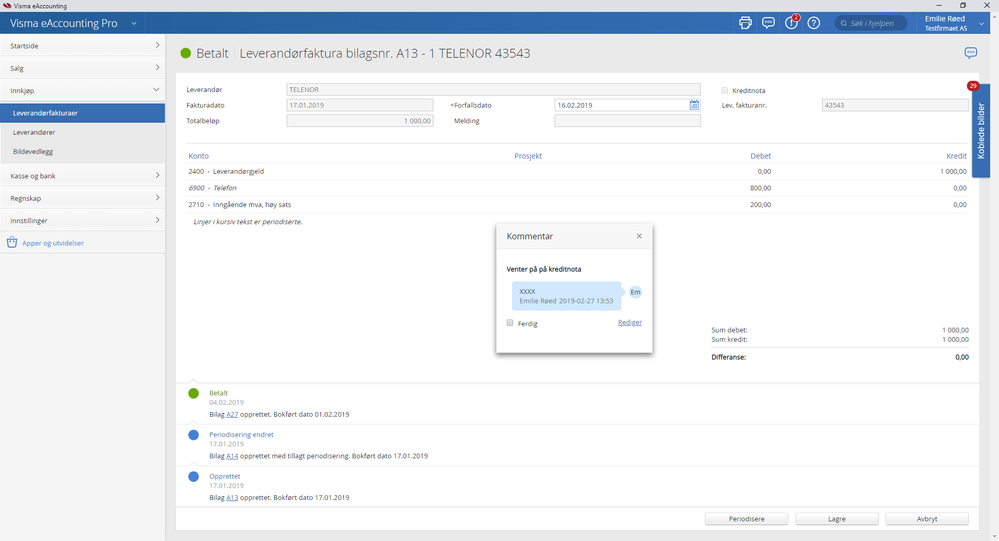
Task: Open bilag A27 link
Action: point(232,414)
